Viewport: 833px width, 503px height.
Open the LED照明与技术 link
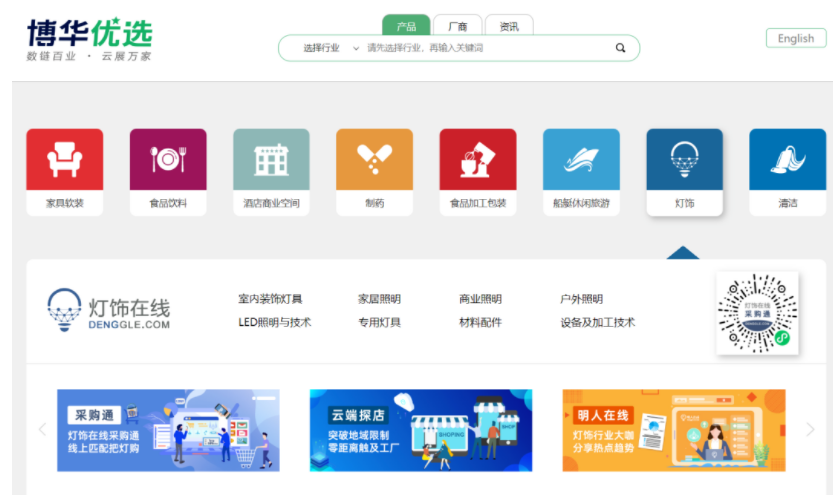(x=275, y=322)
